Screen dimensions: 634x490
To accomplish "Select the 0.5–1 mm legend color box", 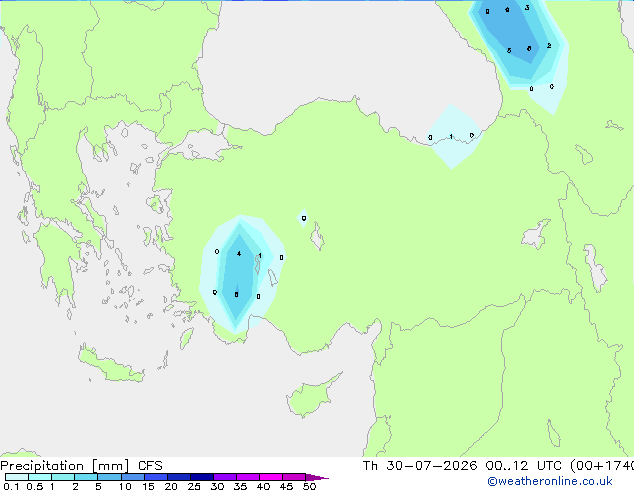I will 40,477.
